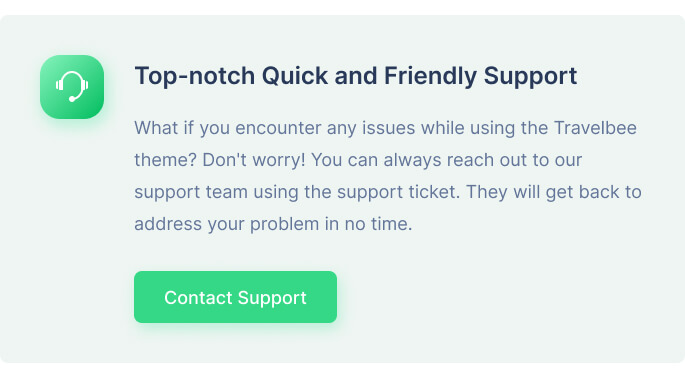Click the text Don't worry! in the paragraph

click(x=254, y=160)
